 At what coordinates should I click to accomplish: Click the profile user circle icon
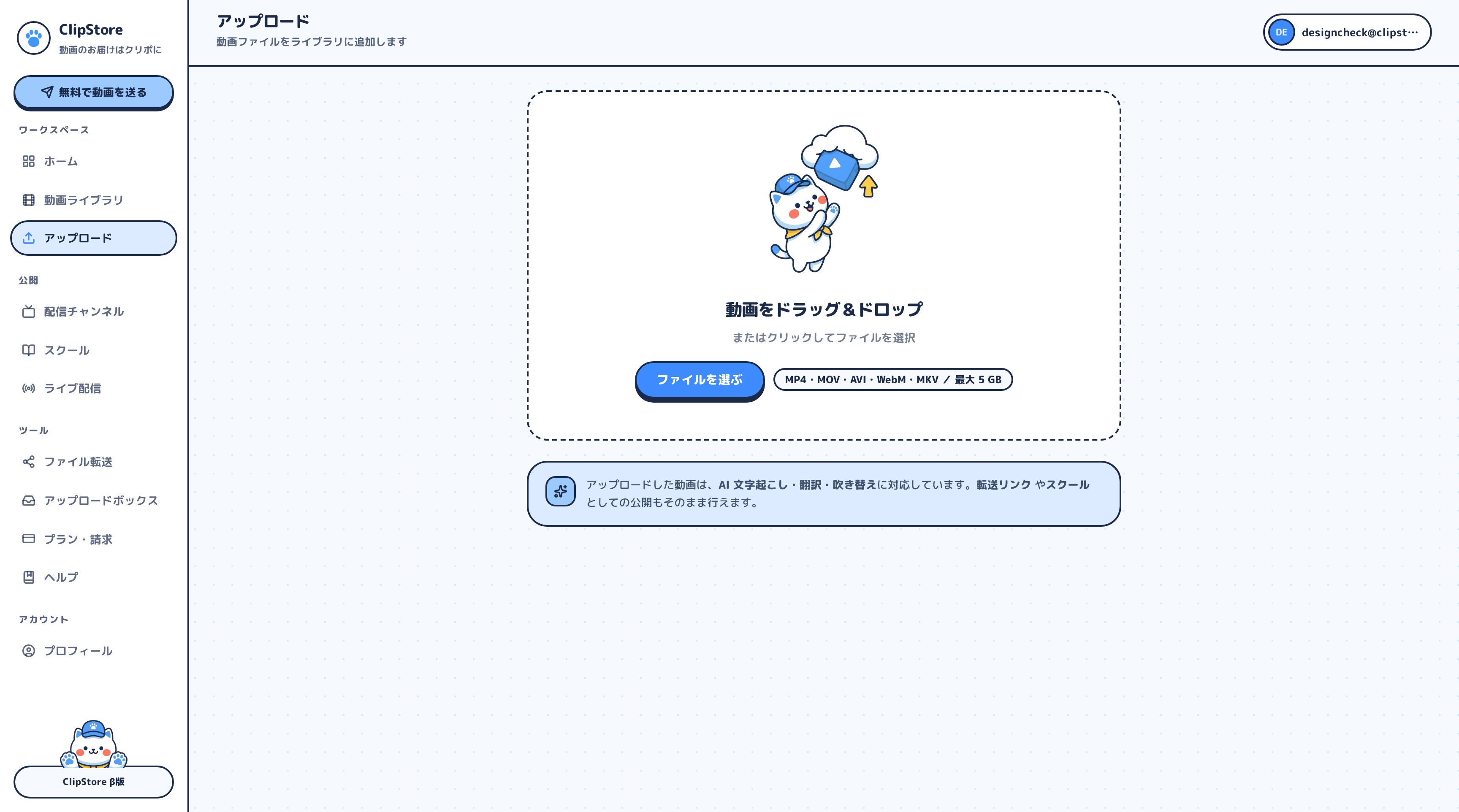click(x=29, y=651)
